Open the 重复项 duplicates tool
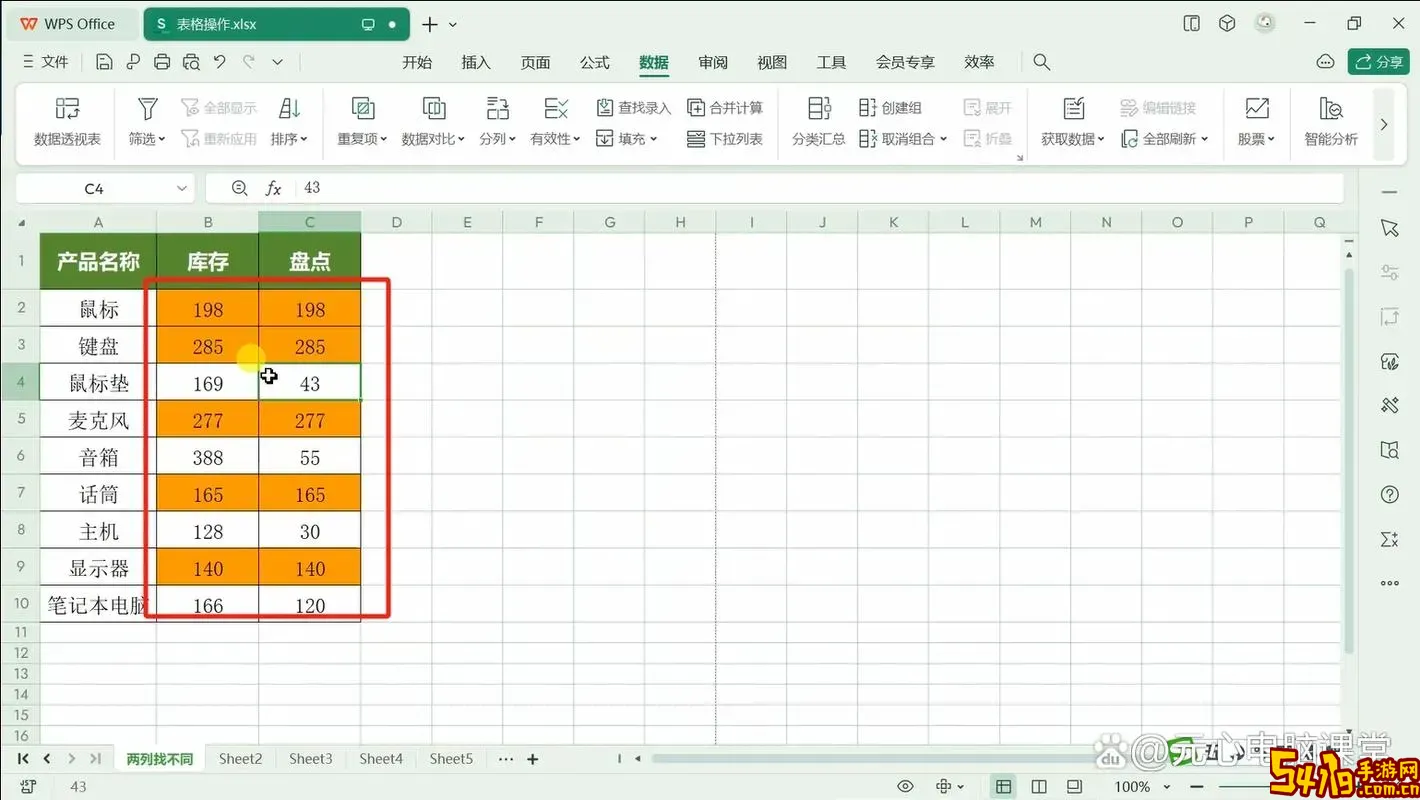This screenshot has height=800, width=1420. (x=363, y=122)
